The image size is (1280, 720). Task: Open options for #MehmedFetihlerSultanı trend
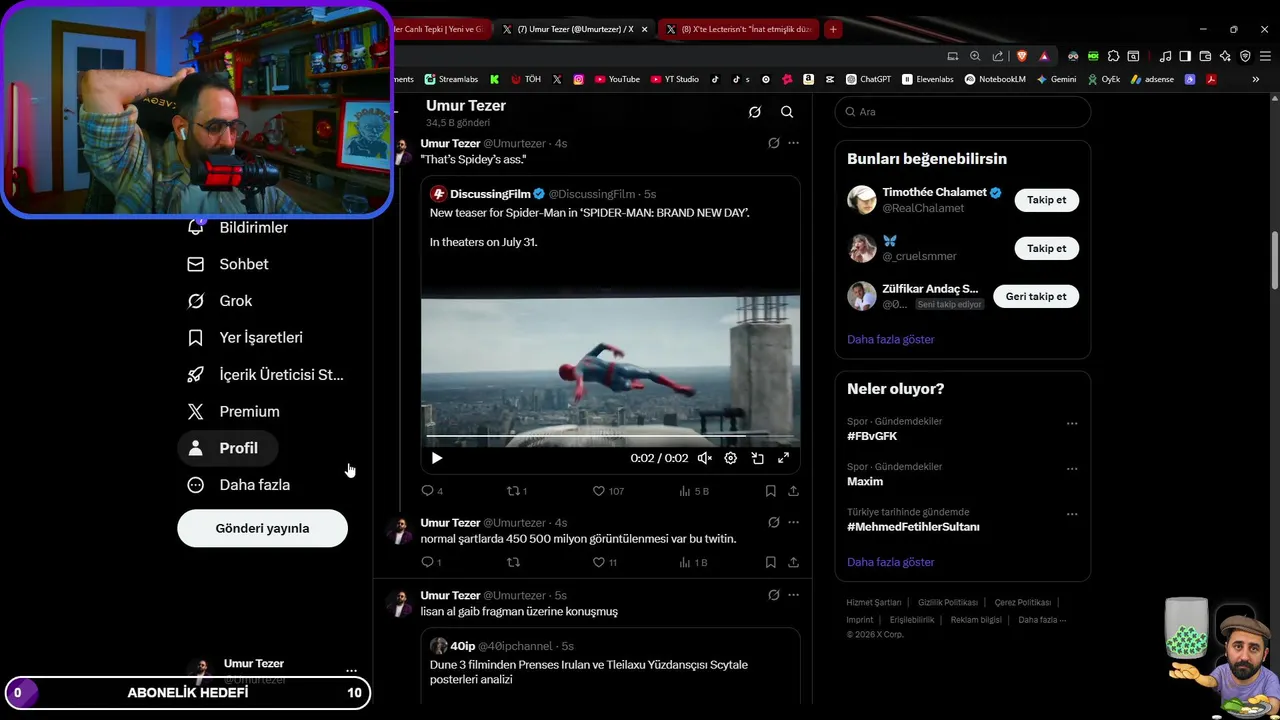click(1072, 514)
